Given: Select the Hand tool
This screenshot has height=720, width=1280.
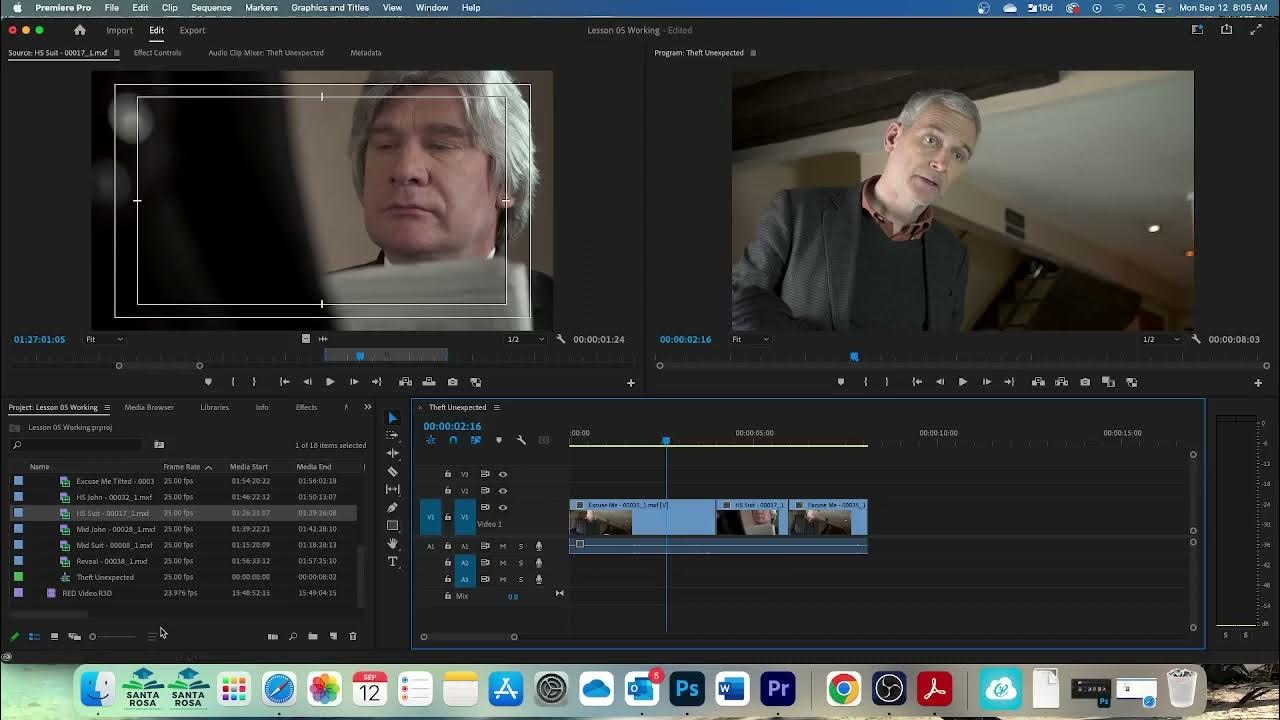Looking at the screenshot, I should point(392,543).
